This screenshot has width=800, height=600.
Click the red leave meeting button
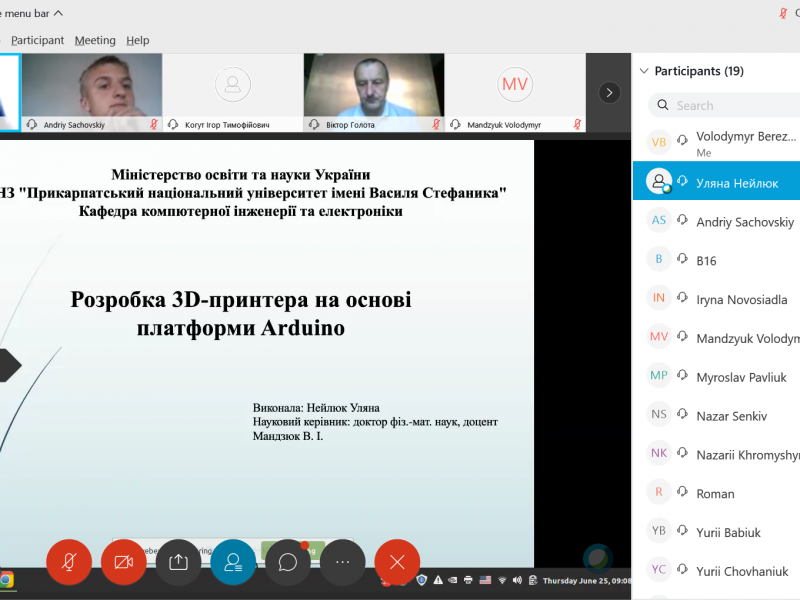(x=397, y=562)
